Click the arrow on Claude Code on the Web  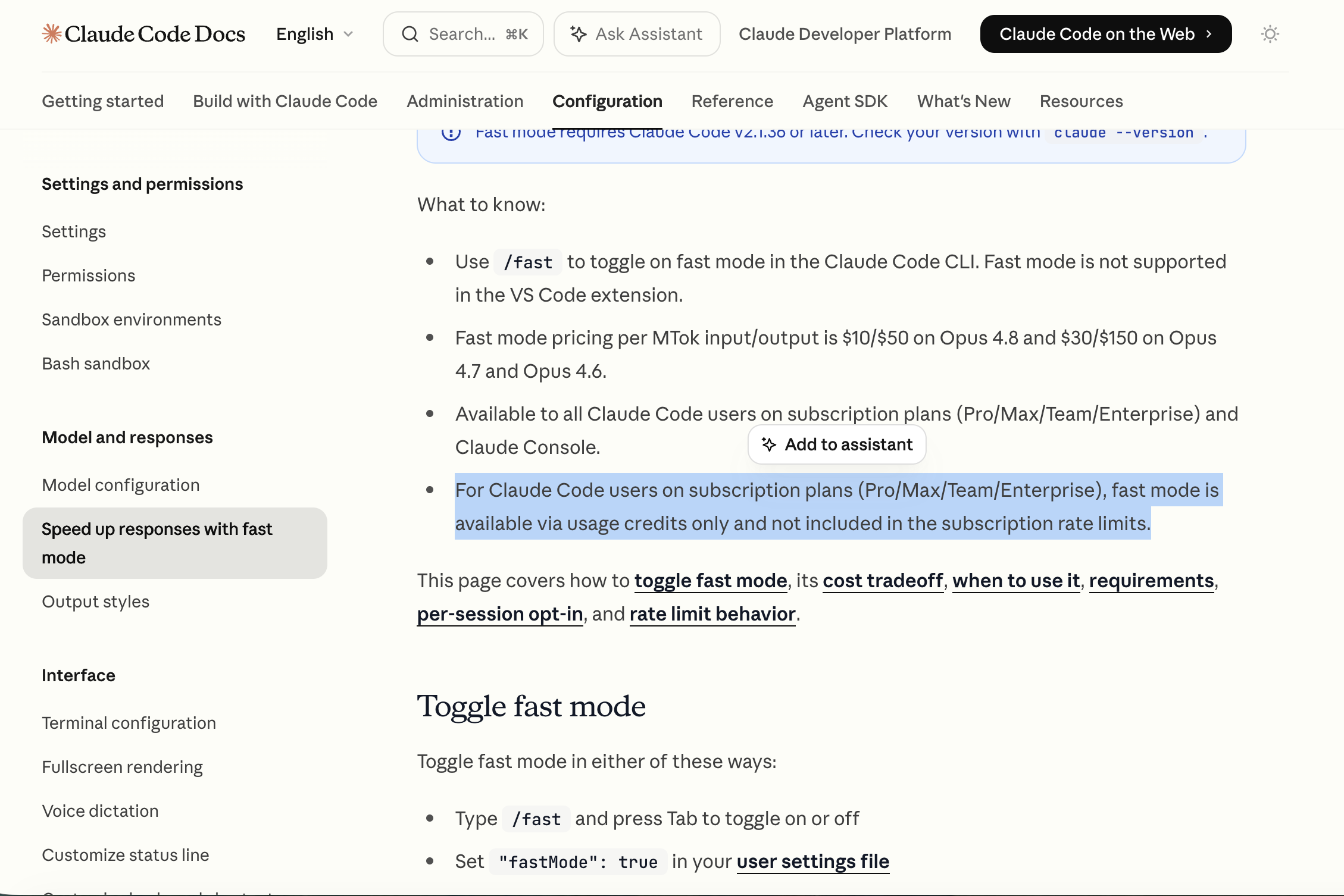(1209, 34)
